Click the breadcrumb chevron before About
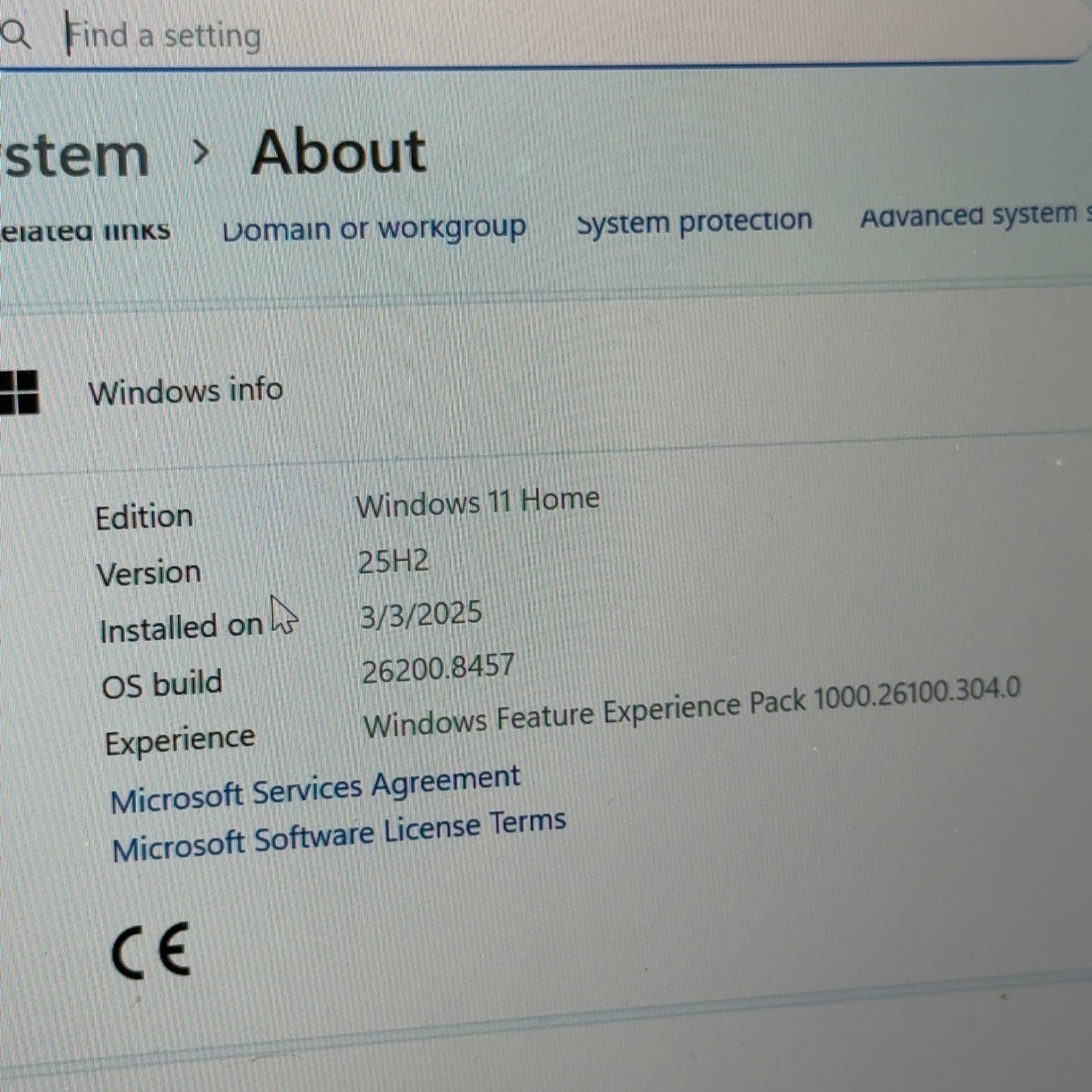 [201, 152]
